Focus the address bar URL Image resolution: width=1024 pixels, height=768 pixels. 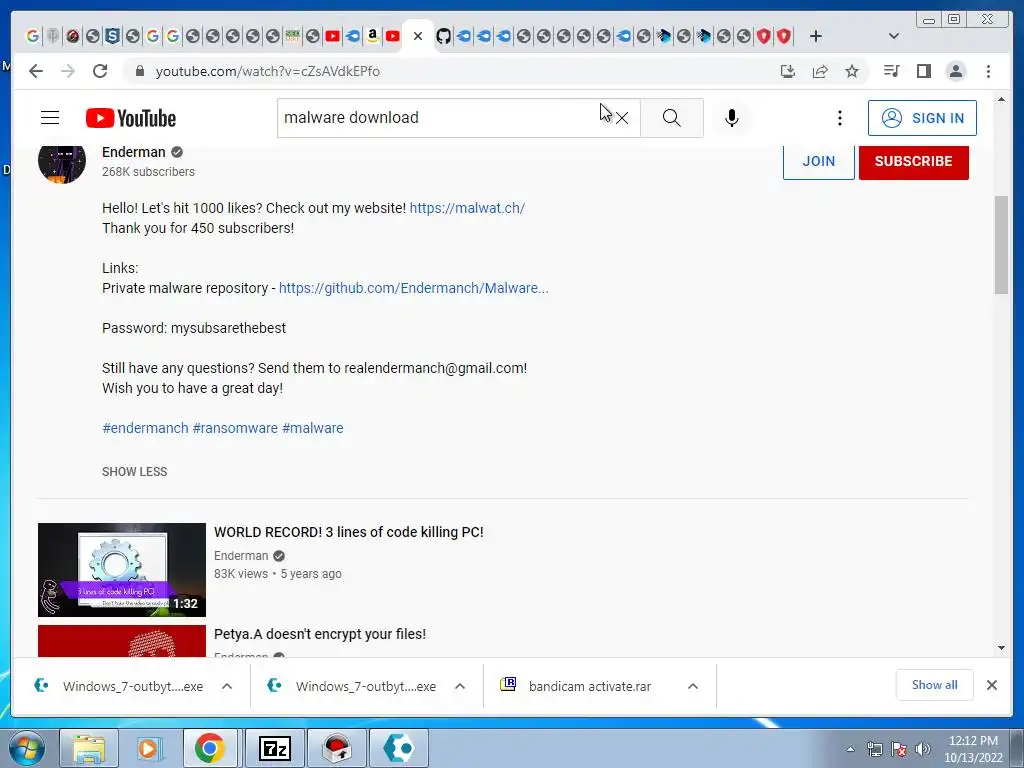coord(267,71)
